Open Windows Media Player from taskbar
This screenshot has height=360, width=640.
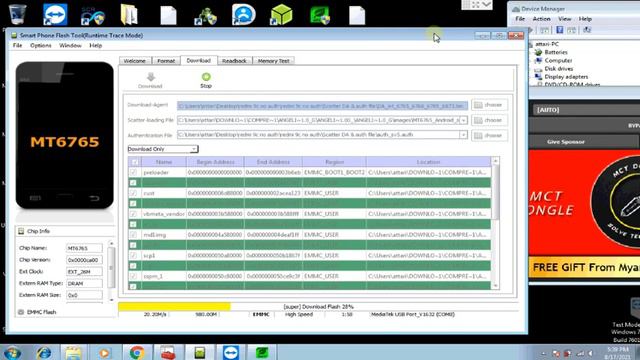coord(104,352)
